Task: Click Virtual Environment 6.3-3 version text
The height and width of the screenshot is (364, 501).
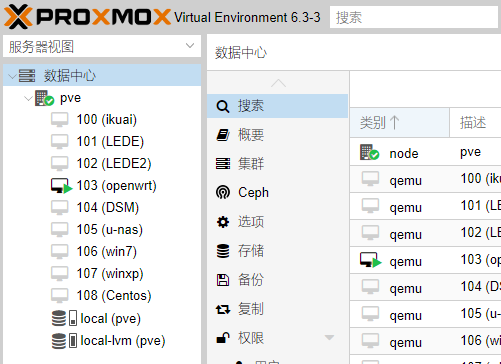Action: [x=247, y=17]
